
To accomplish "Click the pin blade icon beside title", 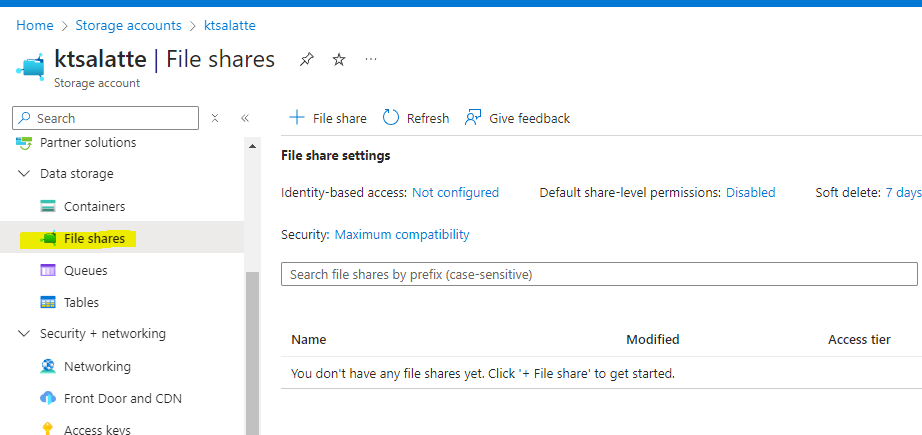I will pyautogui.click(x=306, y=59).
